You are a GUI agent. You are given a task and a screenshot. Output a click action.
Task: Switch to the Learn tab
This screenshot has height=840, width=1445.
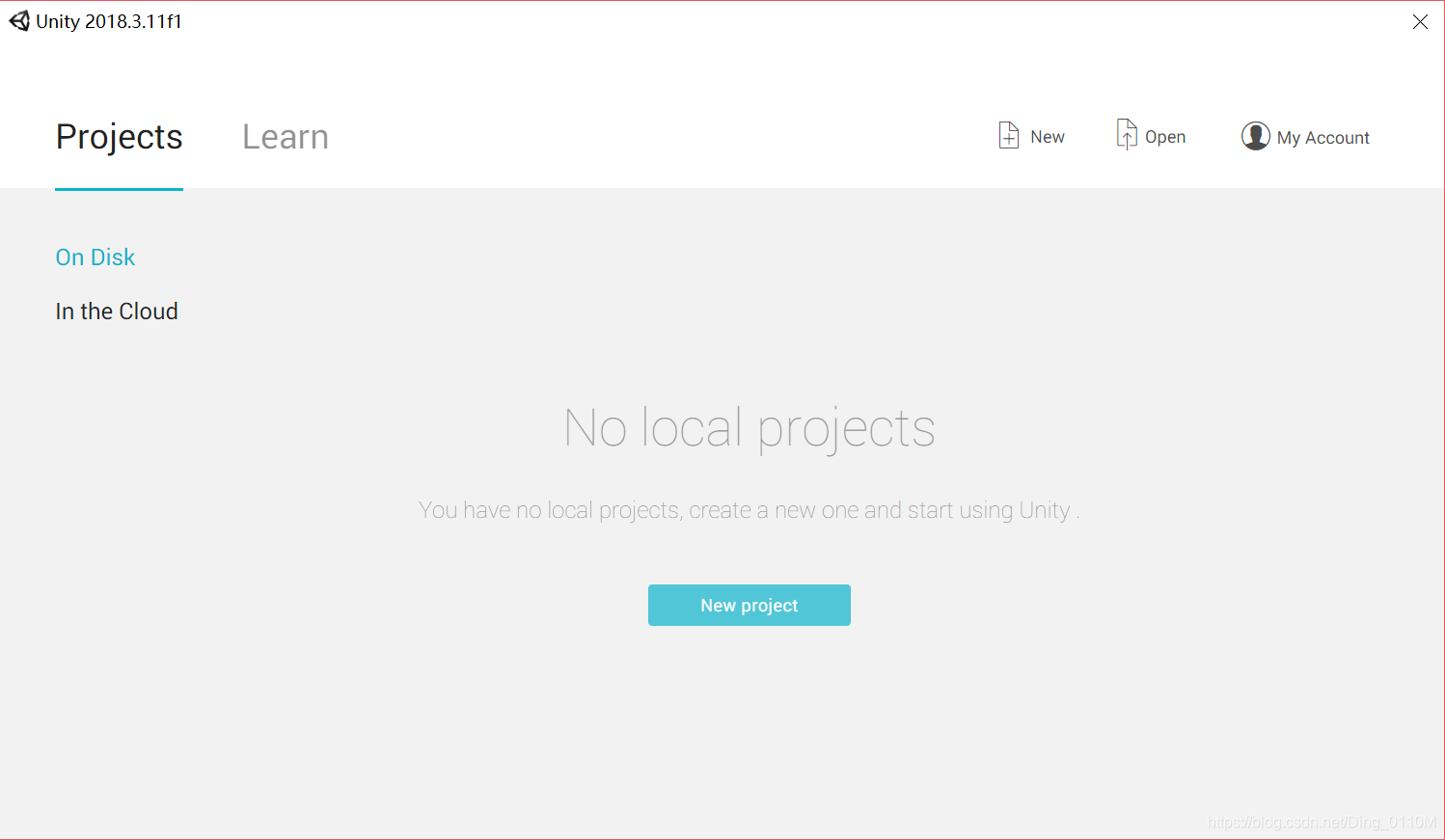coord(286,137)
